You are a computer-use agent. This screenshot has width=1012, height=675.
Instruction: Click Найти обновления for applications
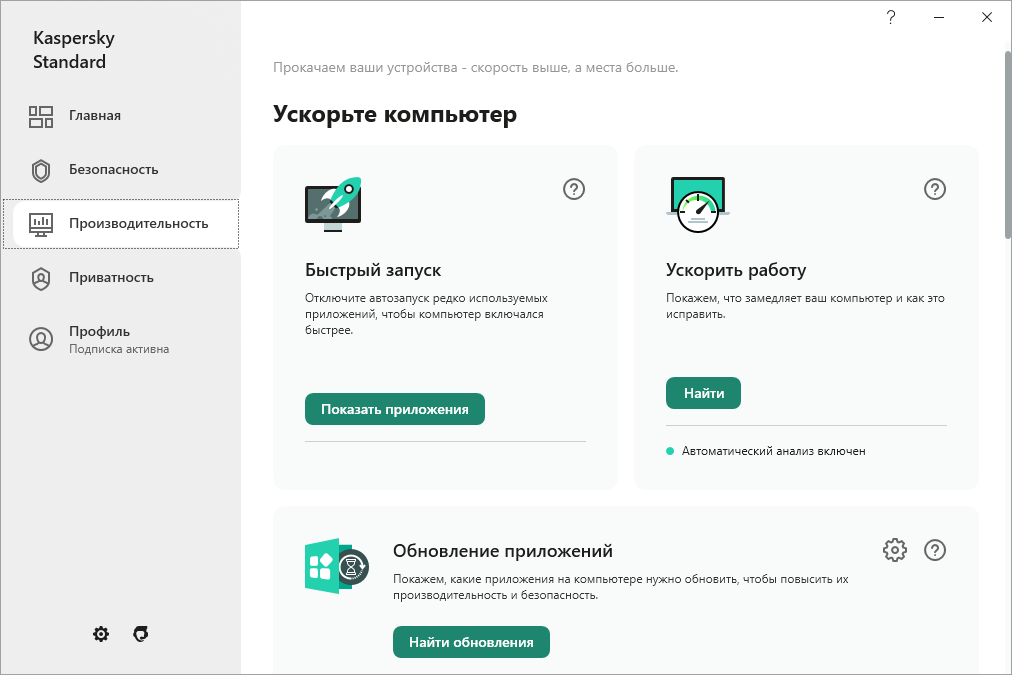coord(471,642)
